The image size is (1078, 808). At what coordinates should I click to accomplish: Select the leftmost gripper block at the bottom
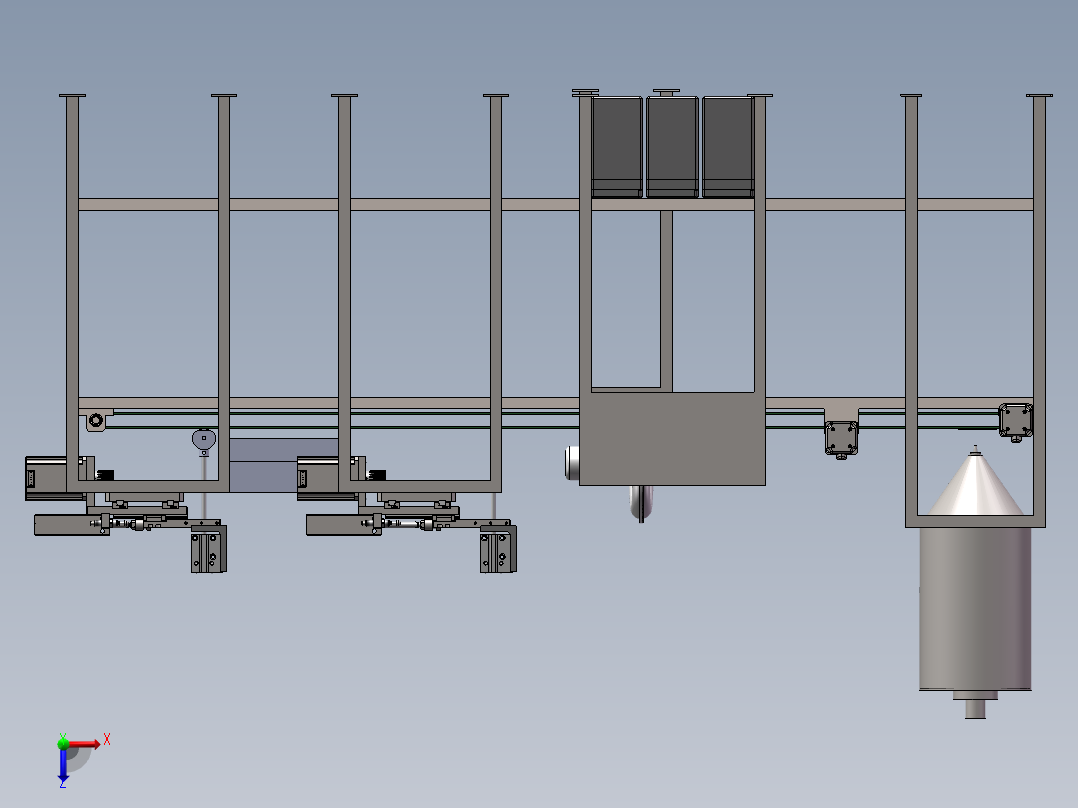[x=208, y=549]
